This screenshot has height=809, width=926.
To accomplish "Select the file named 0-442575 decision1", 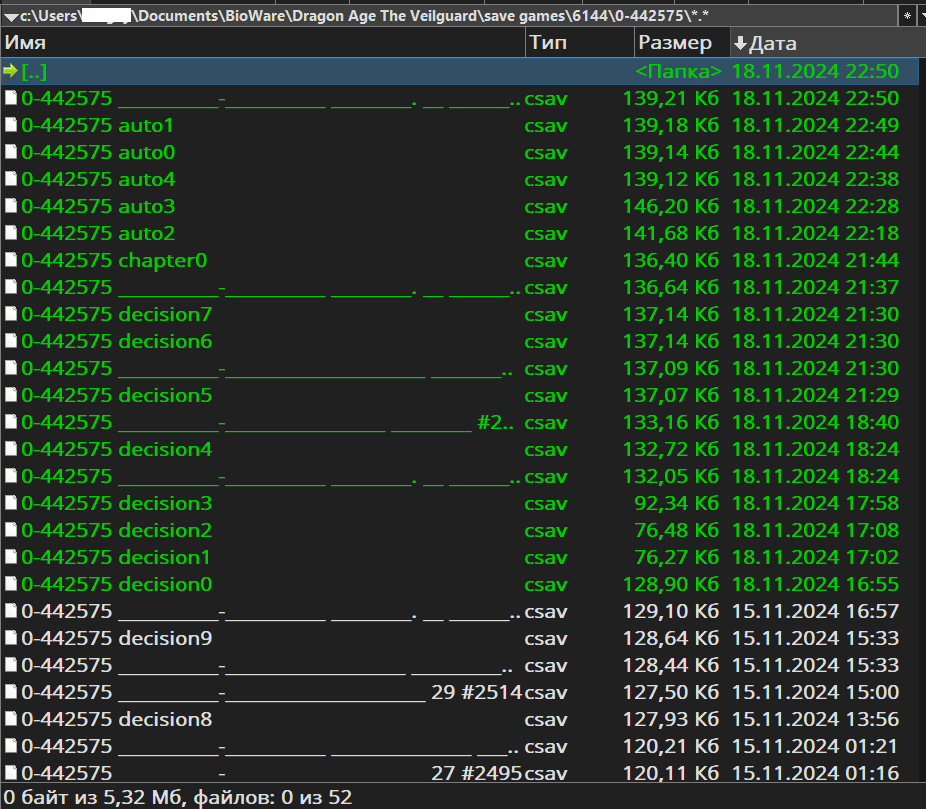I will 116,557.
